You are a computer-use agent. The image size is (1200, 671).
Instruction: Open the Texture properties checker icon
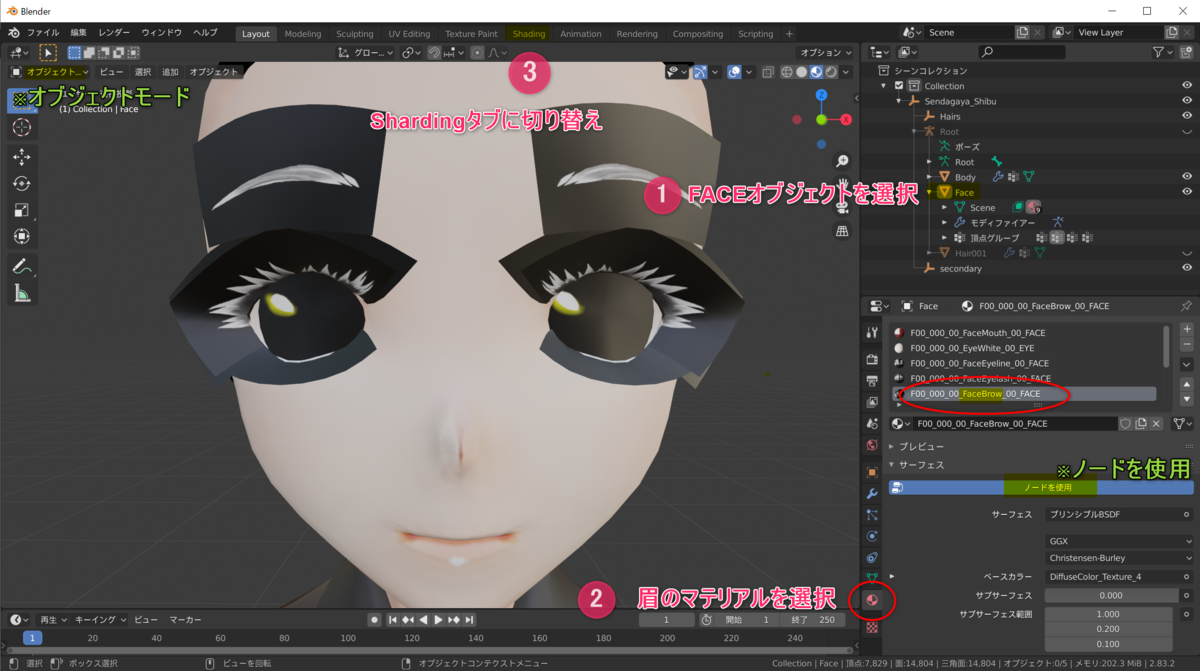872,628
